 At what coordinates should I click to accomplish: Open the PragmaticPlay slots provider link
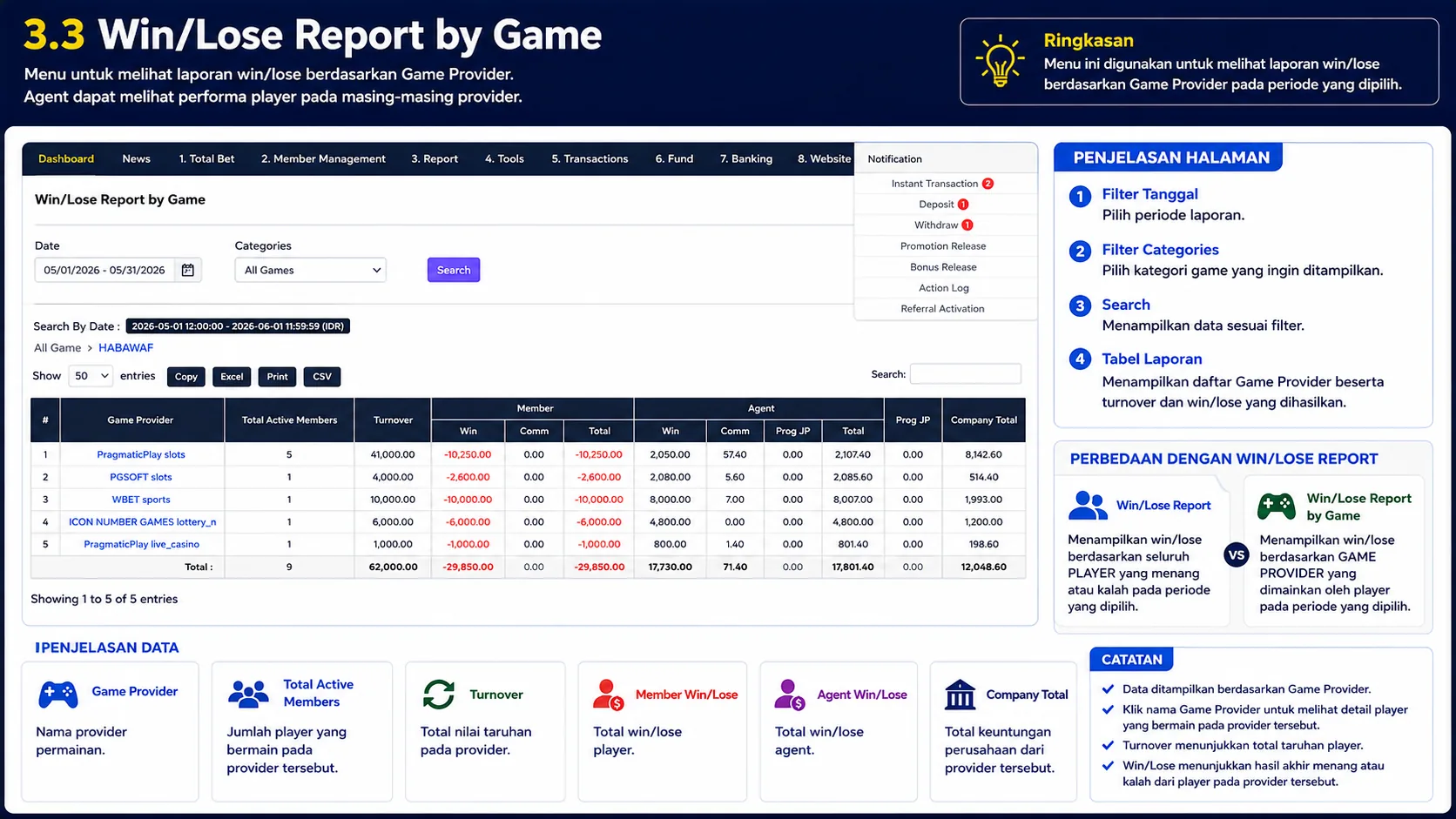(141, 454)
